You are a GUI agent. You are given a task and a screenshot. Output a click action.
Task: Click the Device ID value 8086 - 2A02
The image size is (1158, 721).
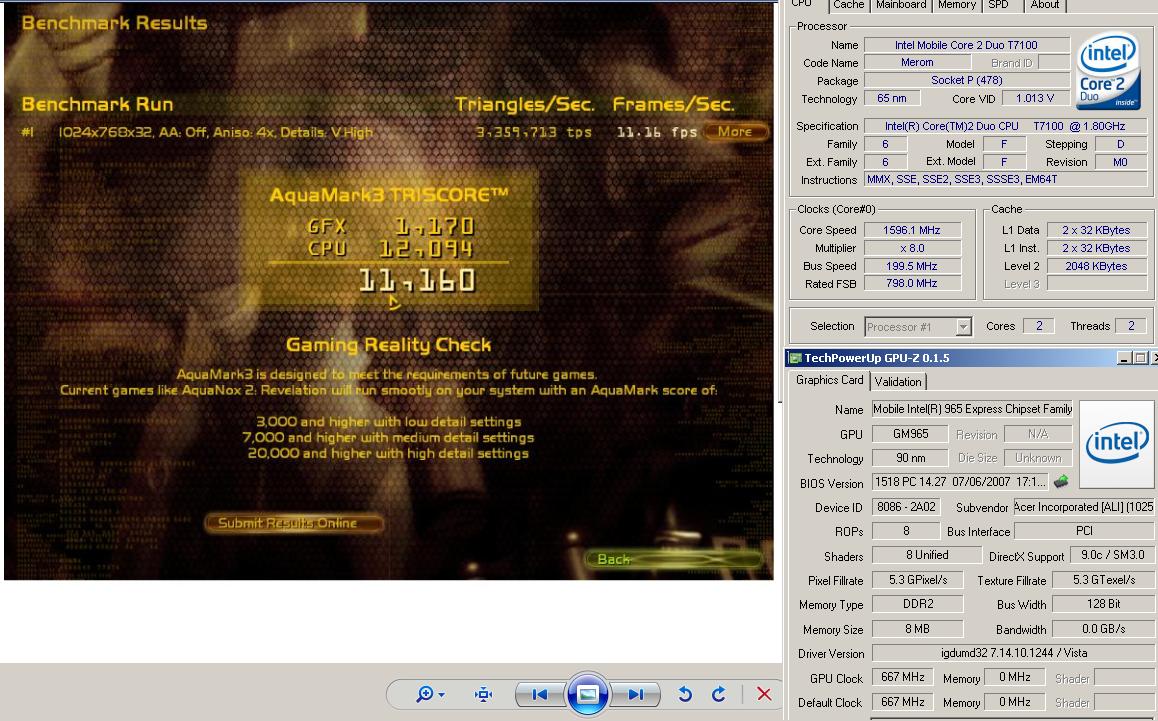coord(906,508)
